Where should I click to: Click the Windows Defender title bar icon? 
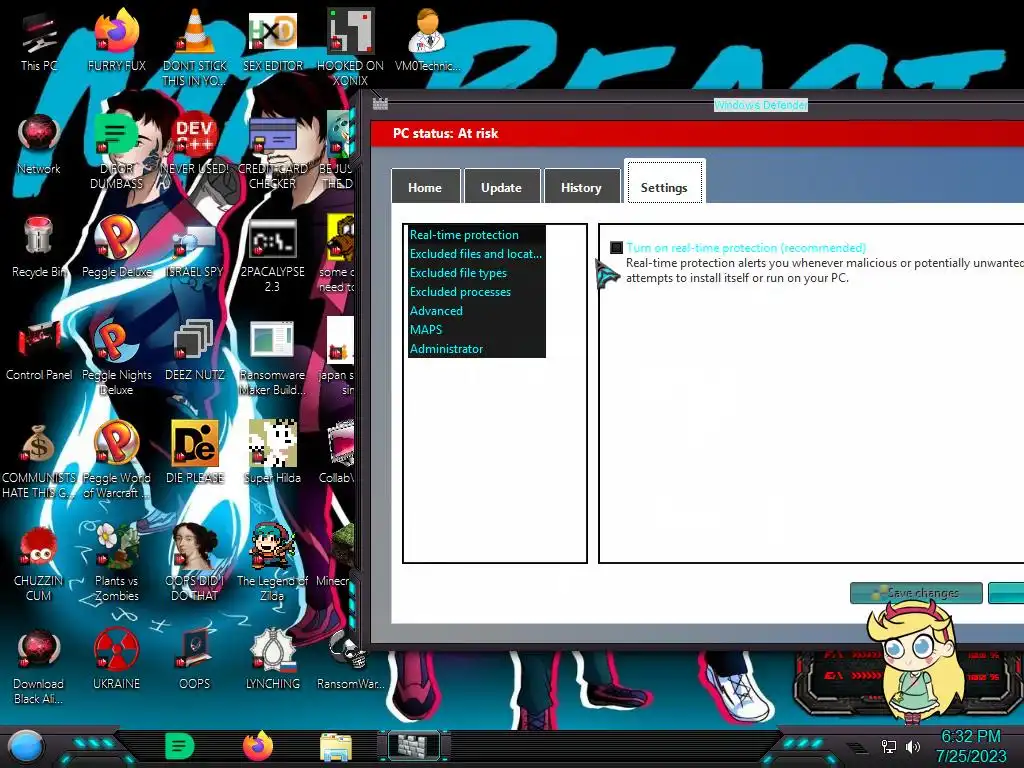(x=380, y=104)
